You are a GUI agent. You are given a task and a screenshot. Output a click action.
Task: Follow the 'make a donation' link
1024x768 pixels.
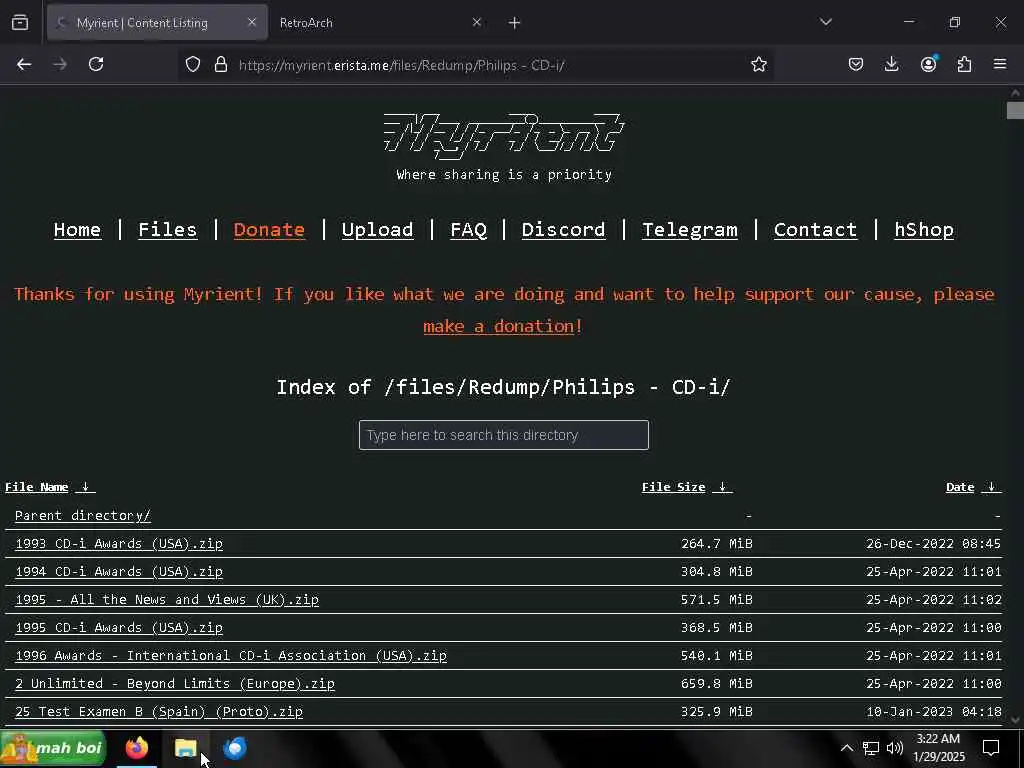click(498, 326)
